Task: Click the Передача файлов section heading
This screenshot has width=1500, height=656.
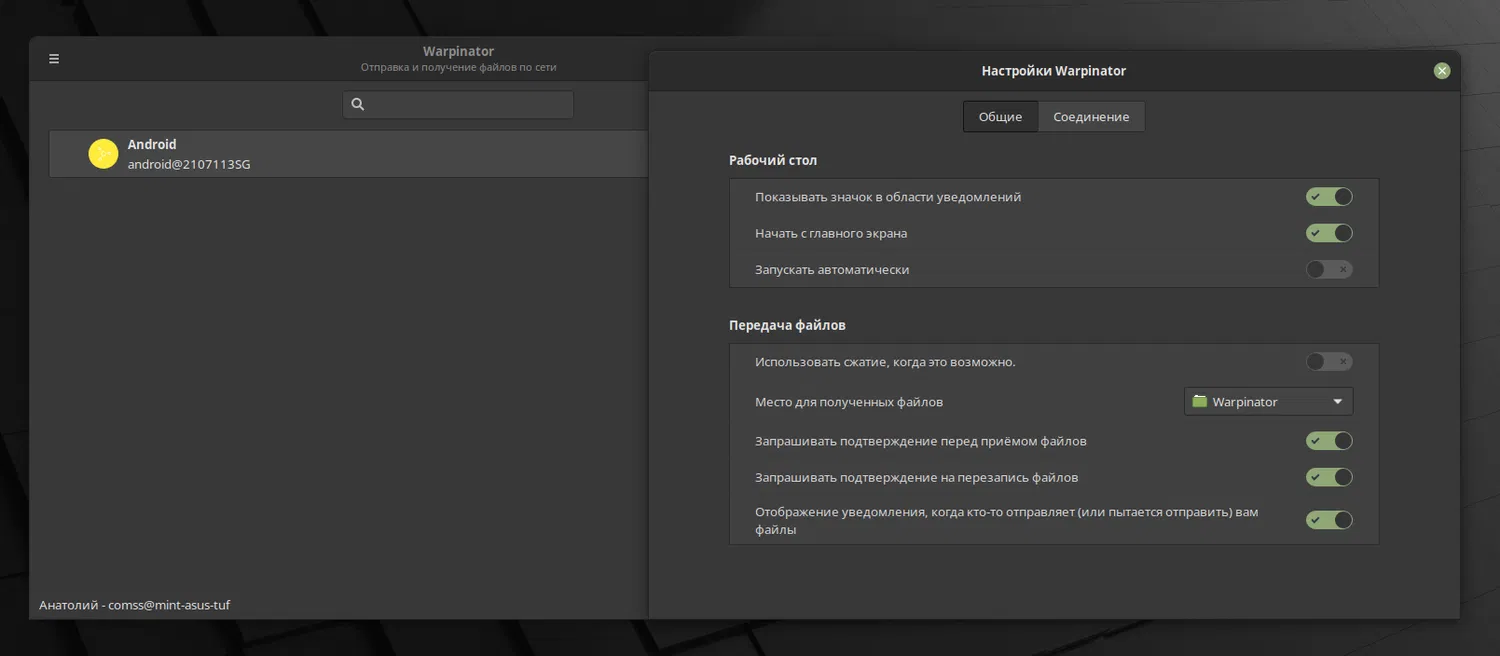Action: tap(788, 325)
